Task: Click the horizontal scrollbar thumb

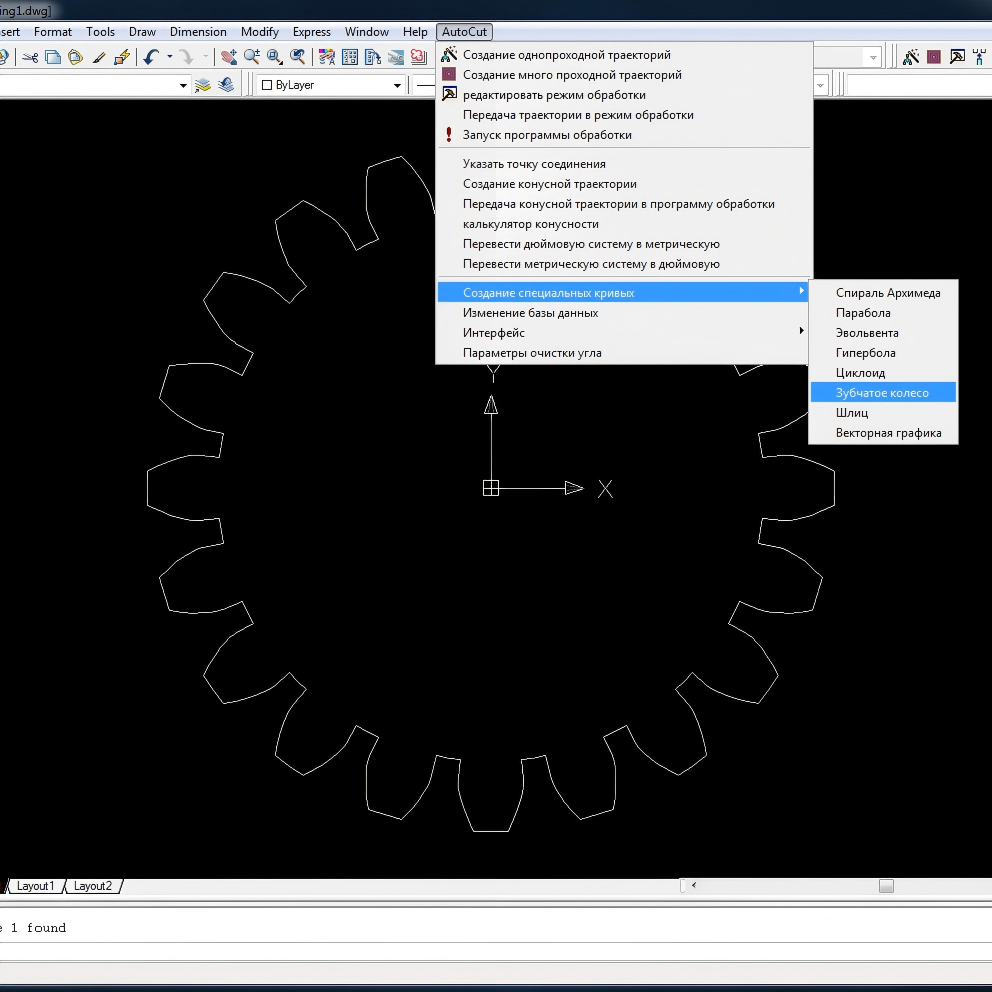Action: 886,886
